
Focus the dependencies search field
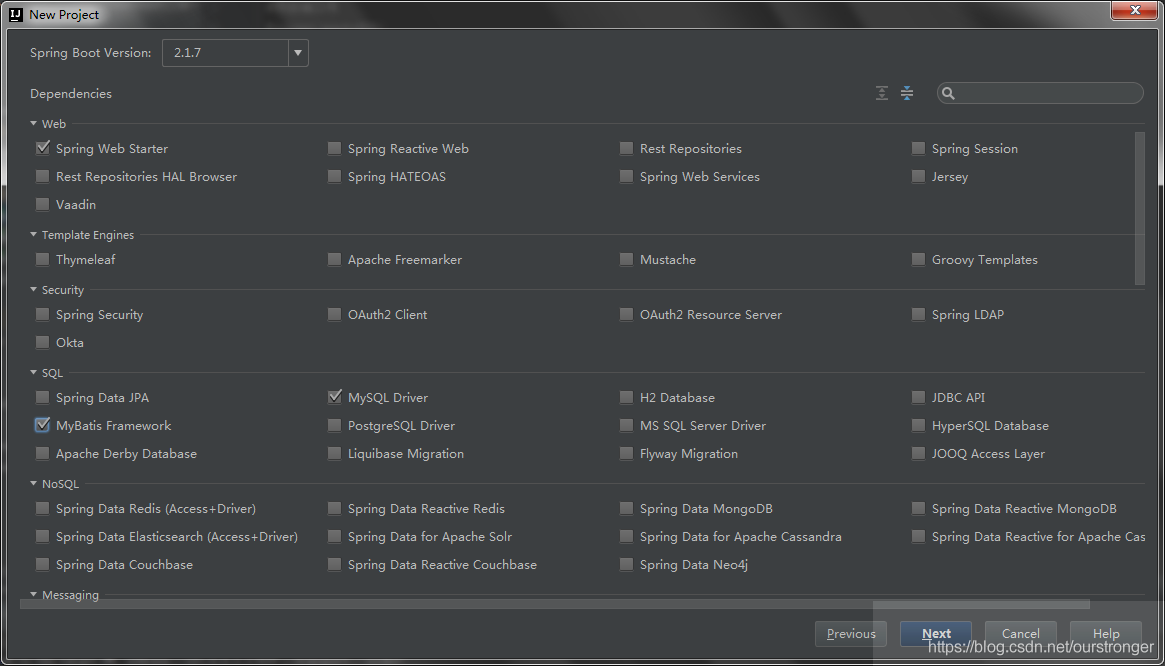click(1040, 93)
